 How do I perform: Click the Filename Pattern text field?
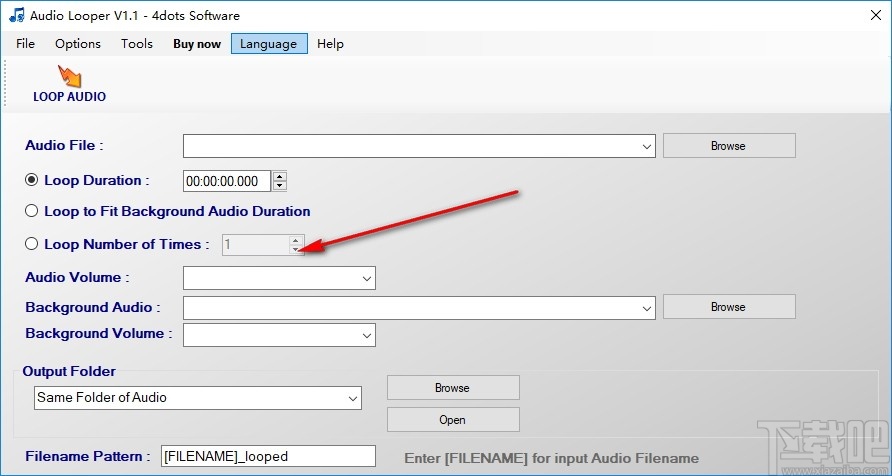point(269,456)
